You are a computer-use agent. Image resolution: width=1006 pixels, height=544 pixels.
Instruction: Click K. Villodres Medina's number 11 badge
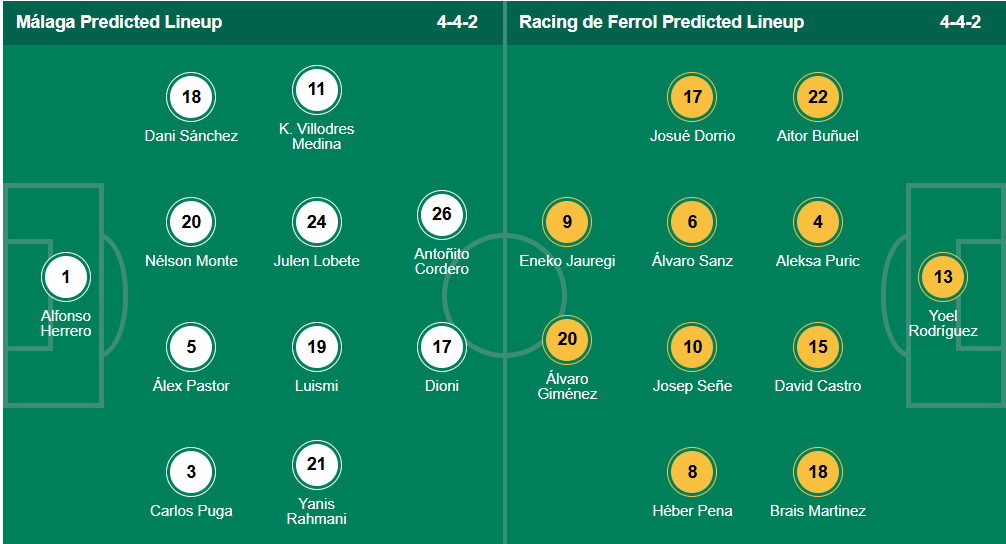click(x=316, y=89)
